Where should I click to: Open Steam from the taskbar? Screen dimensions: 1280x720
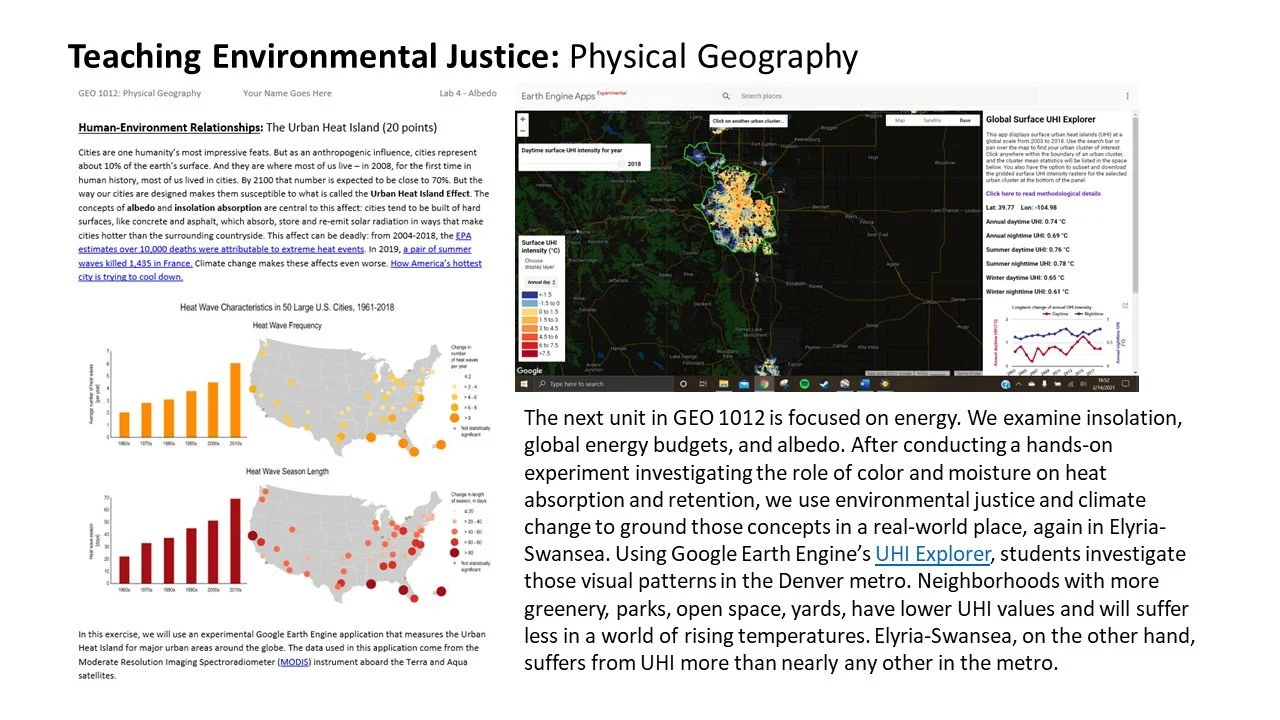pos(824,384)
